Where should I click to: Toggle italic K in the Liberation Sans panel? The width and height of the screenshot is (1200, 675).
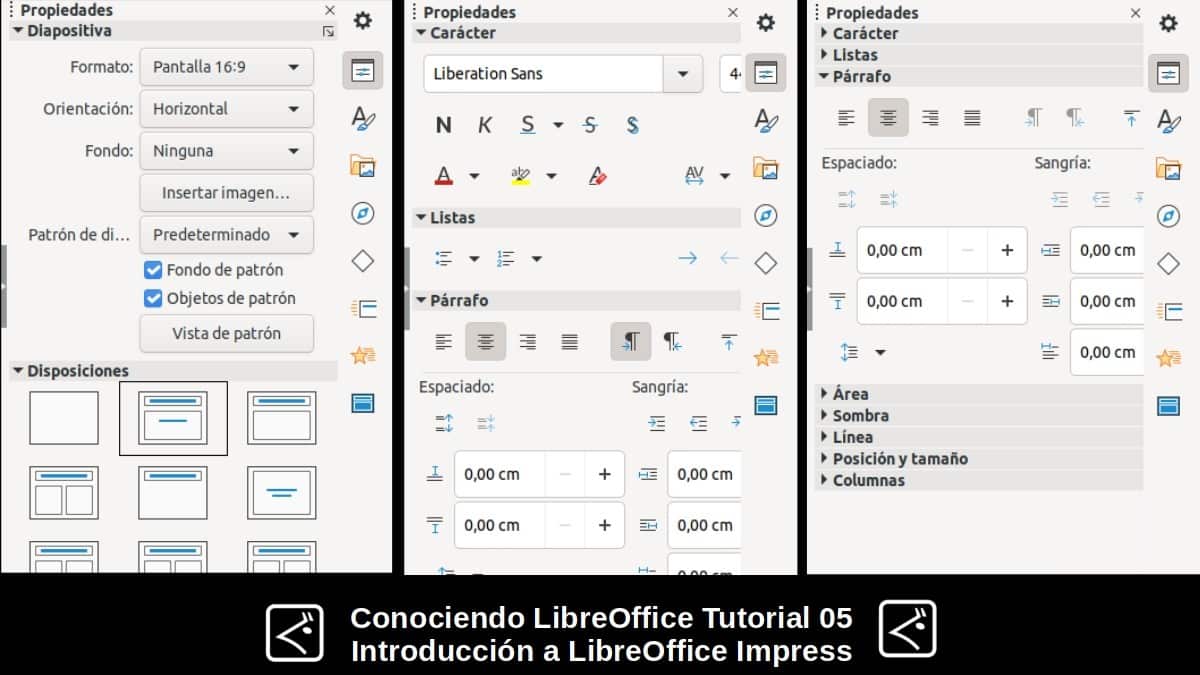(485, 125)
